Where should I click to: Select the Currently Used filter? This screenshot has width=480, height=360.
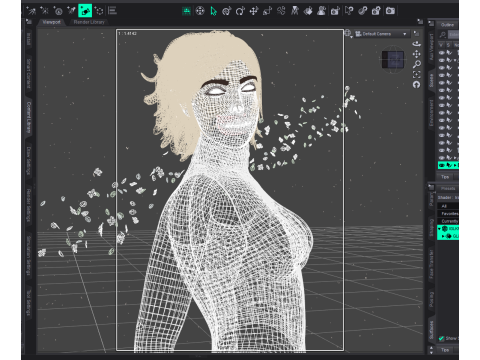click(x=448, y=221)
